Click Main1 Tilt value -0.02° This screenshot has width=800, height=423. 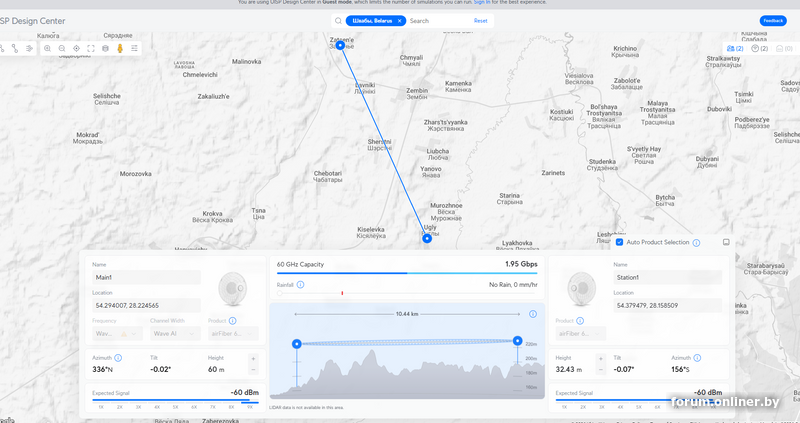pos(161,369)
